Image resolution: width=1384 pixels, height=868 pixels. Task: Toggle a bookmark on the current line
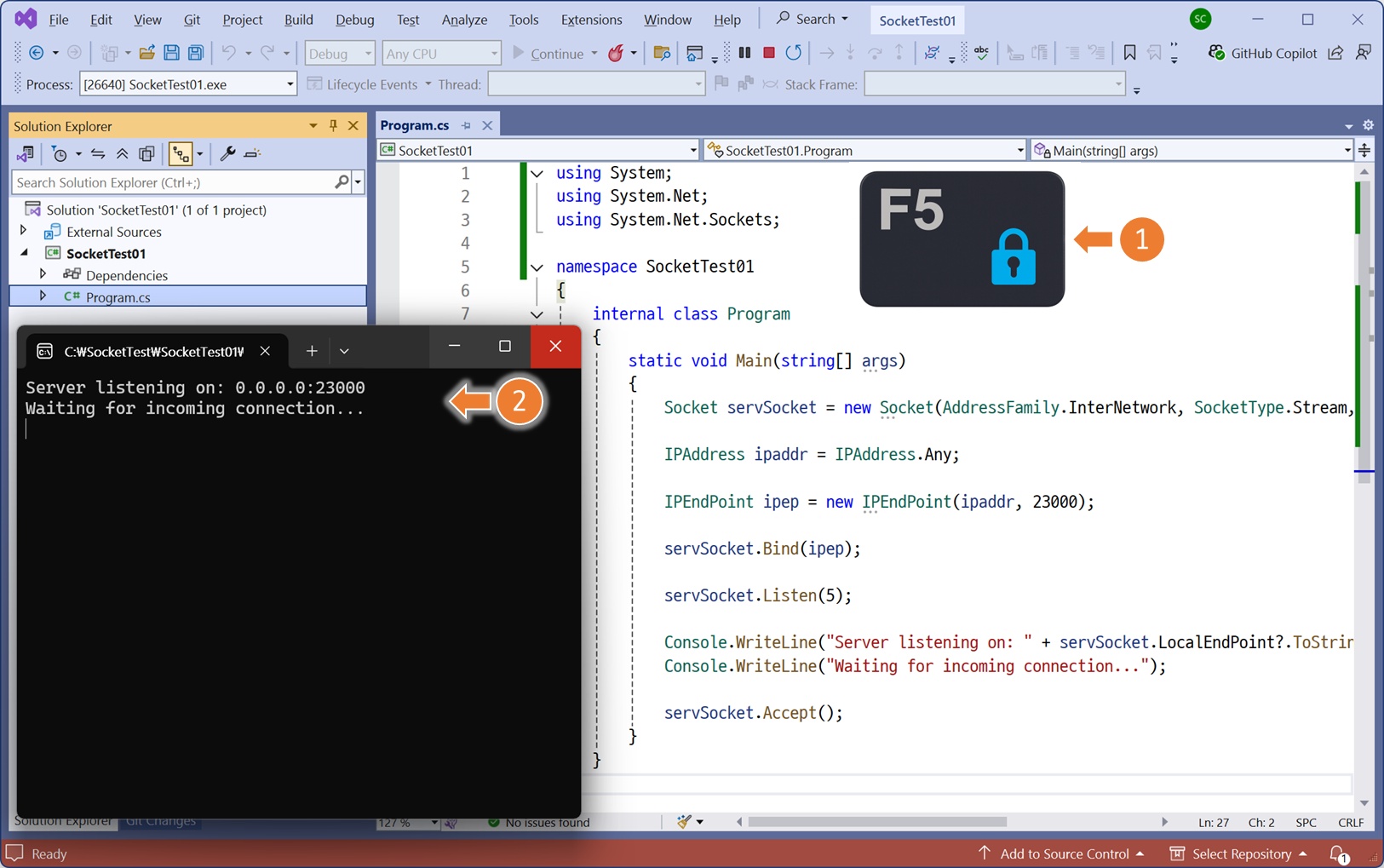(x=1129, y=53)
